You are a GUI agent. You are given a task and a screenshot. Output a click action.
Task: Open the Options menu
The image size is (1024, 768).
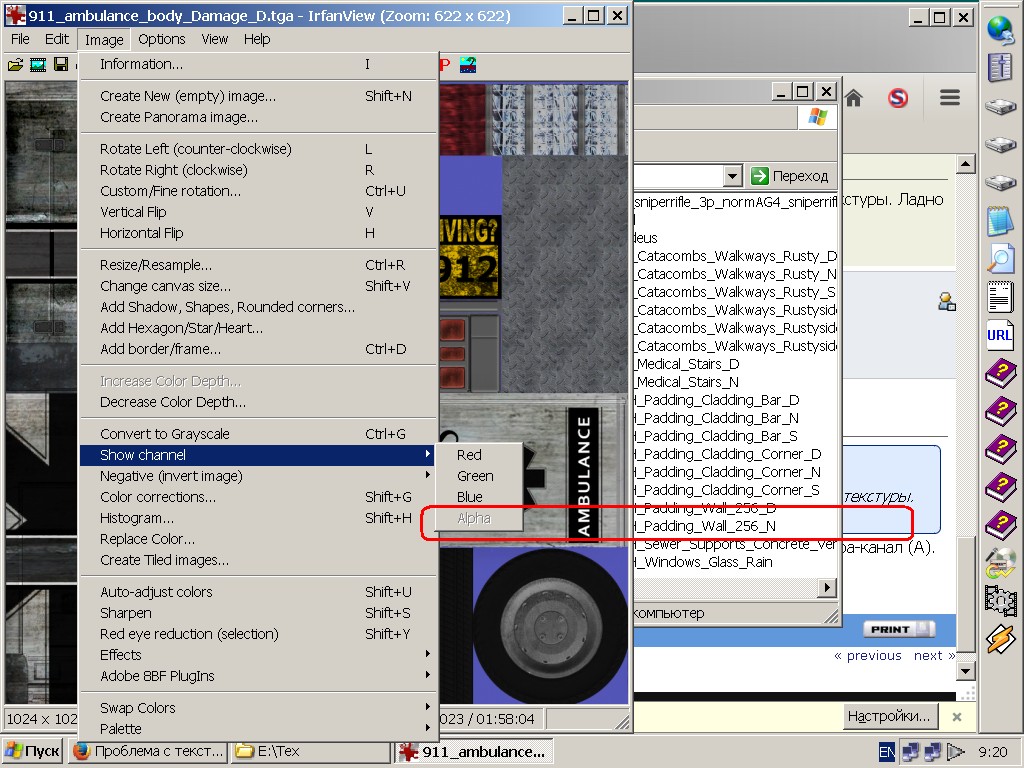(161, 39)
